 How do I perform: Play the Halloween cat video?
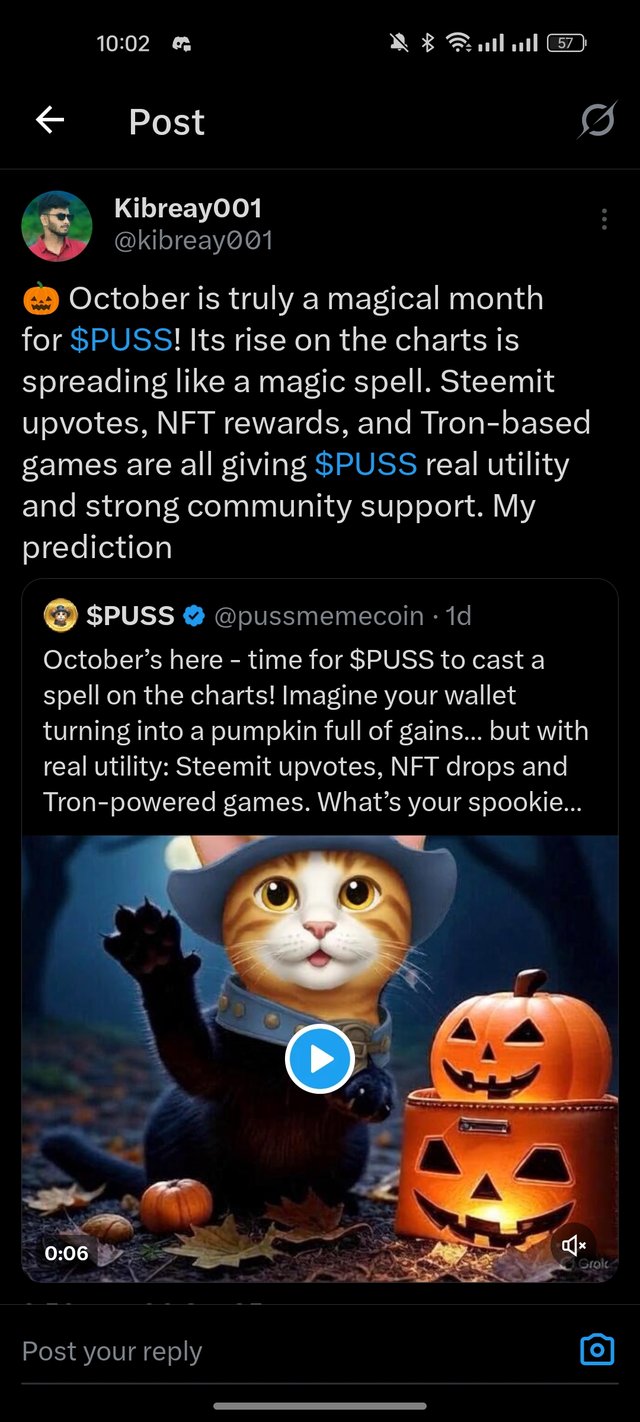click(320, 1059)
